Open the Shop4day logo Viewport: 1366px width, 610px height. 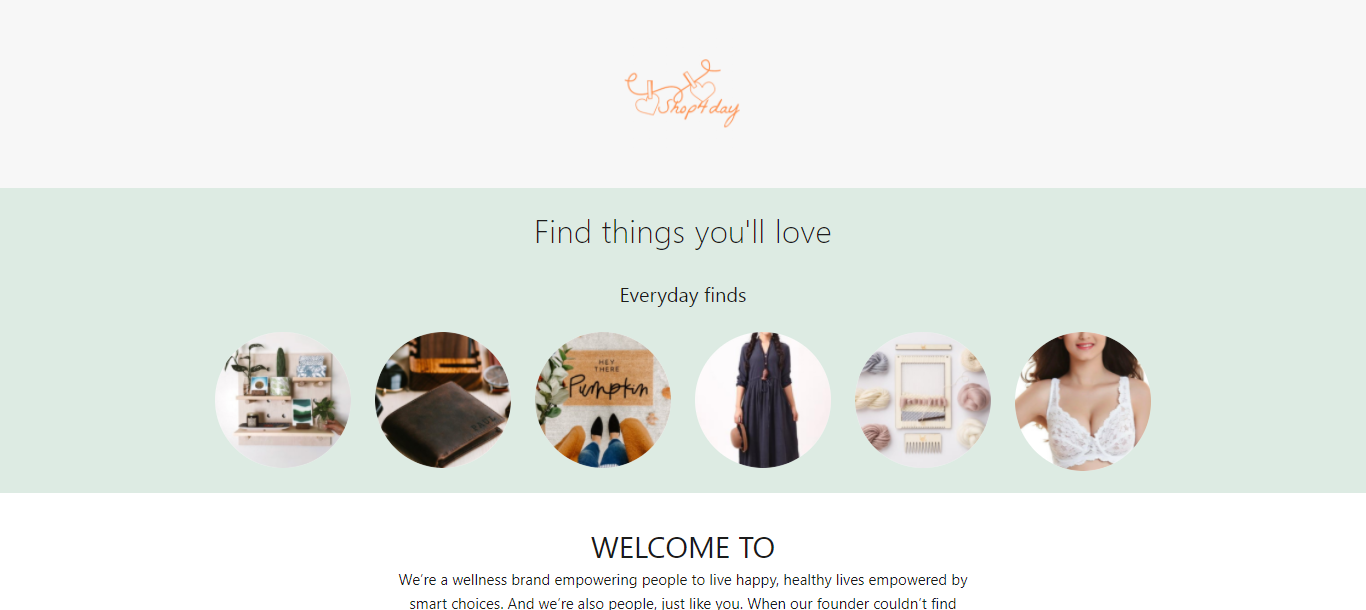[x=683, y=93]
